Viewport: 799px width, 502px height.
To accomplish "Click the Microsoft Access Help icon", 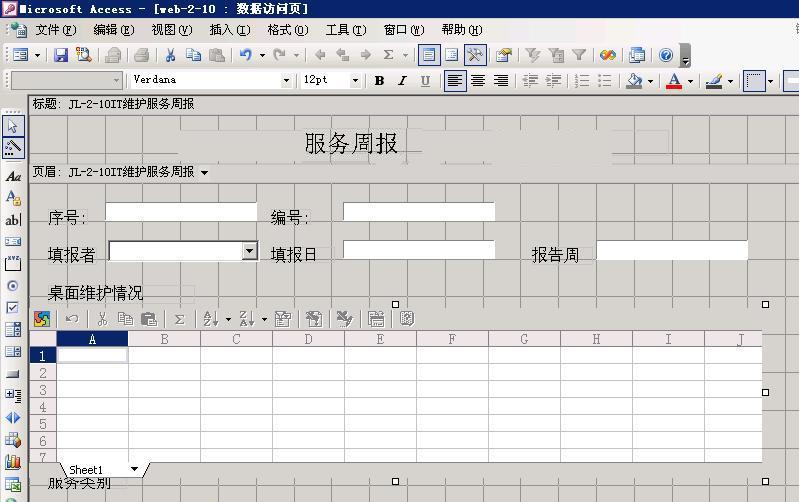I will (x=665, y=55).
